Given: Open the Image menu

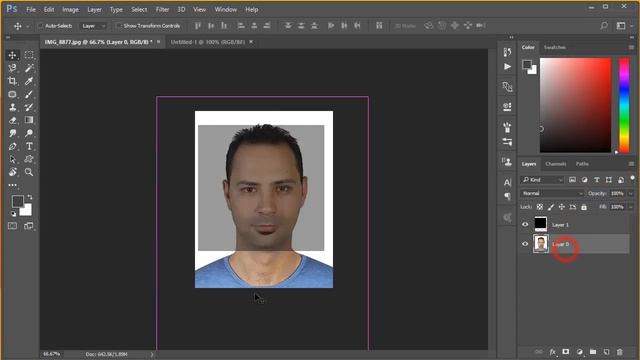Looking at the screenshot, I should (x=70, y=9).
